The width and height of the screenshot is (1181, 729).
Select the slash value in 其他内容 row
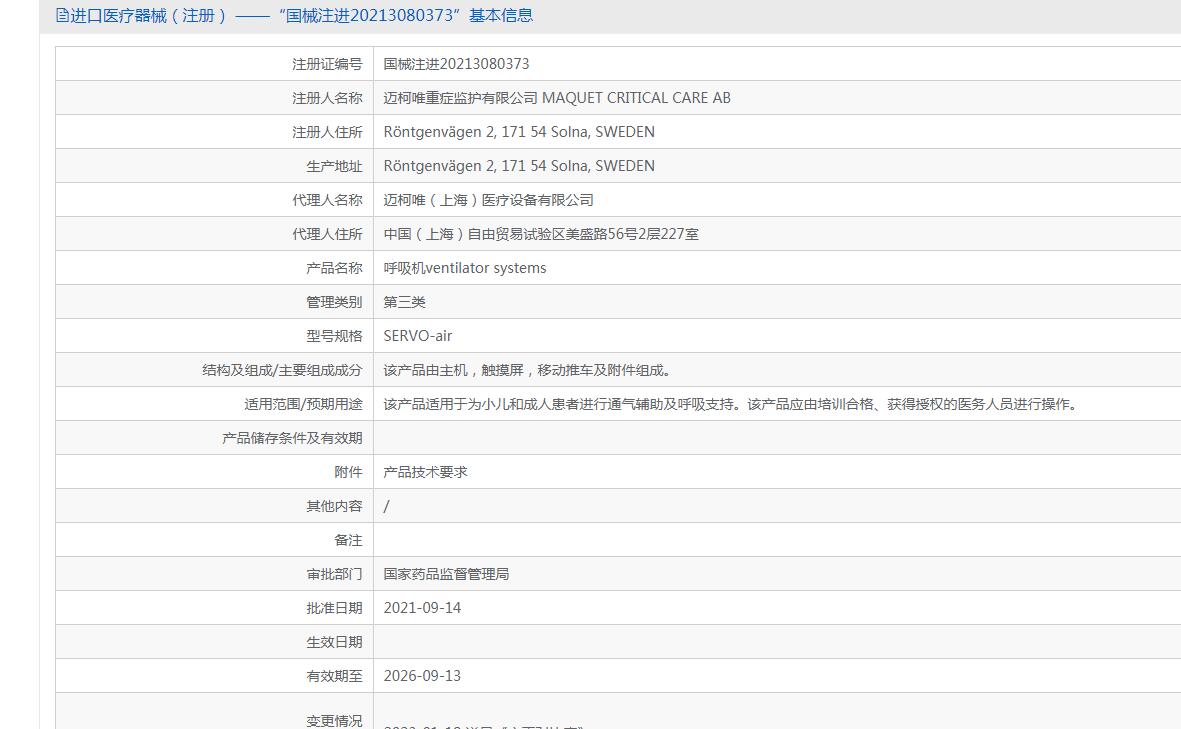pyautogui.click(x=386, y=506)
